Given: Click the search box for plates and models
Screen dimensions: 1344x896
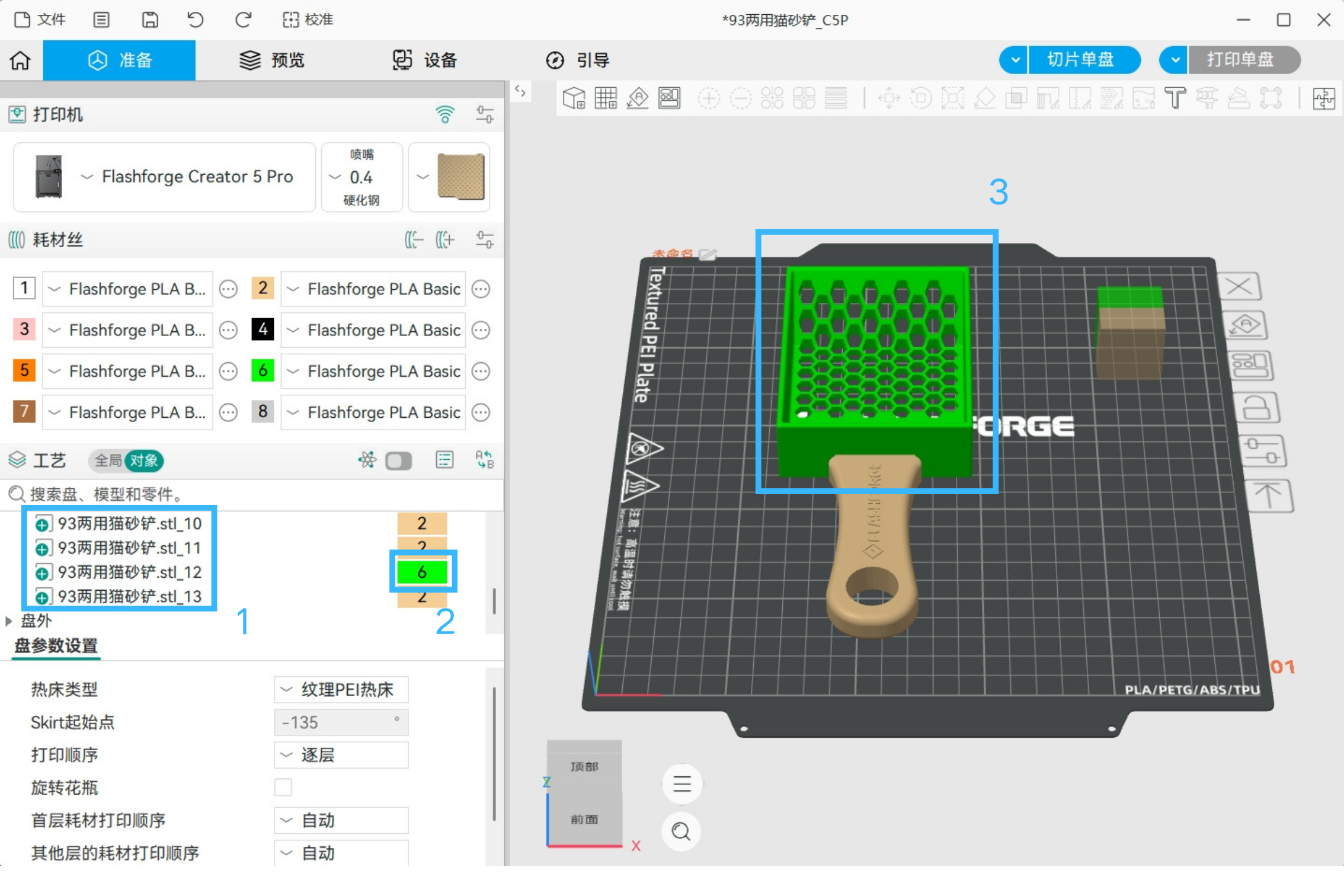Looking at the screenshot, I should (x=252, y=494).
